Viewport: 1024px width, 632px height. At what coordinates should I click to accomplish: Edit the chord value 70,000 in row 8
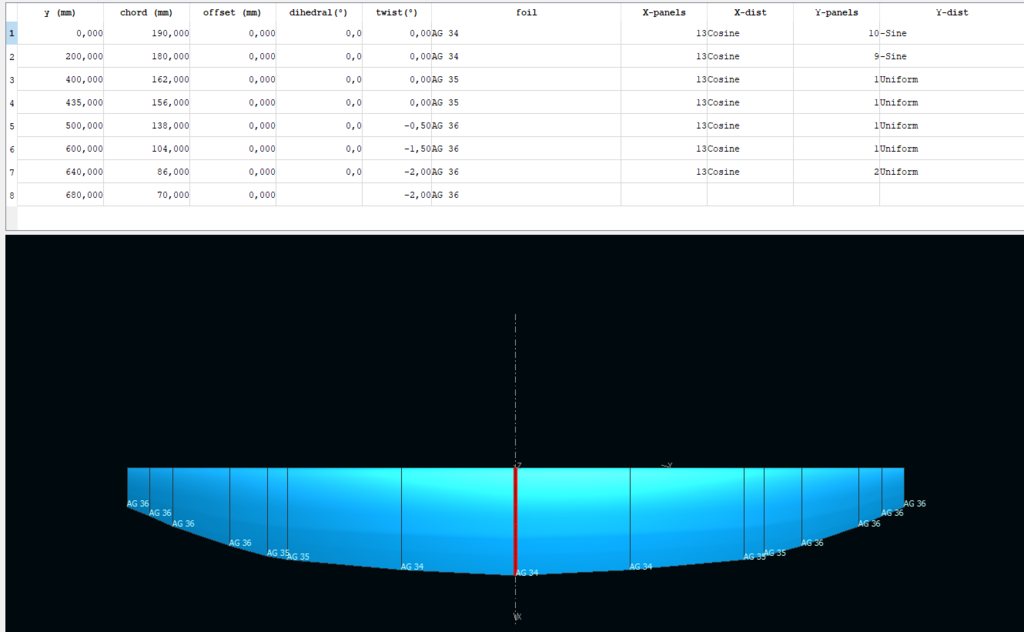(x=147, y=195)
